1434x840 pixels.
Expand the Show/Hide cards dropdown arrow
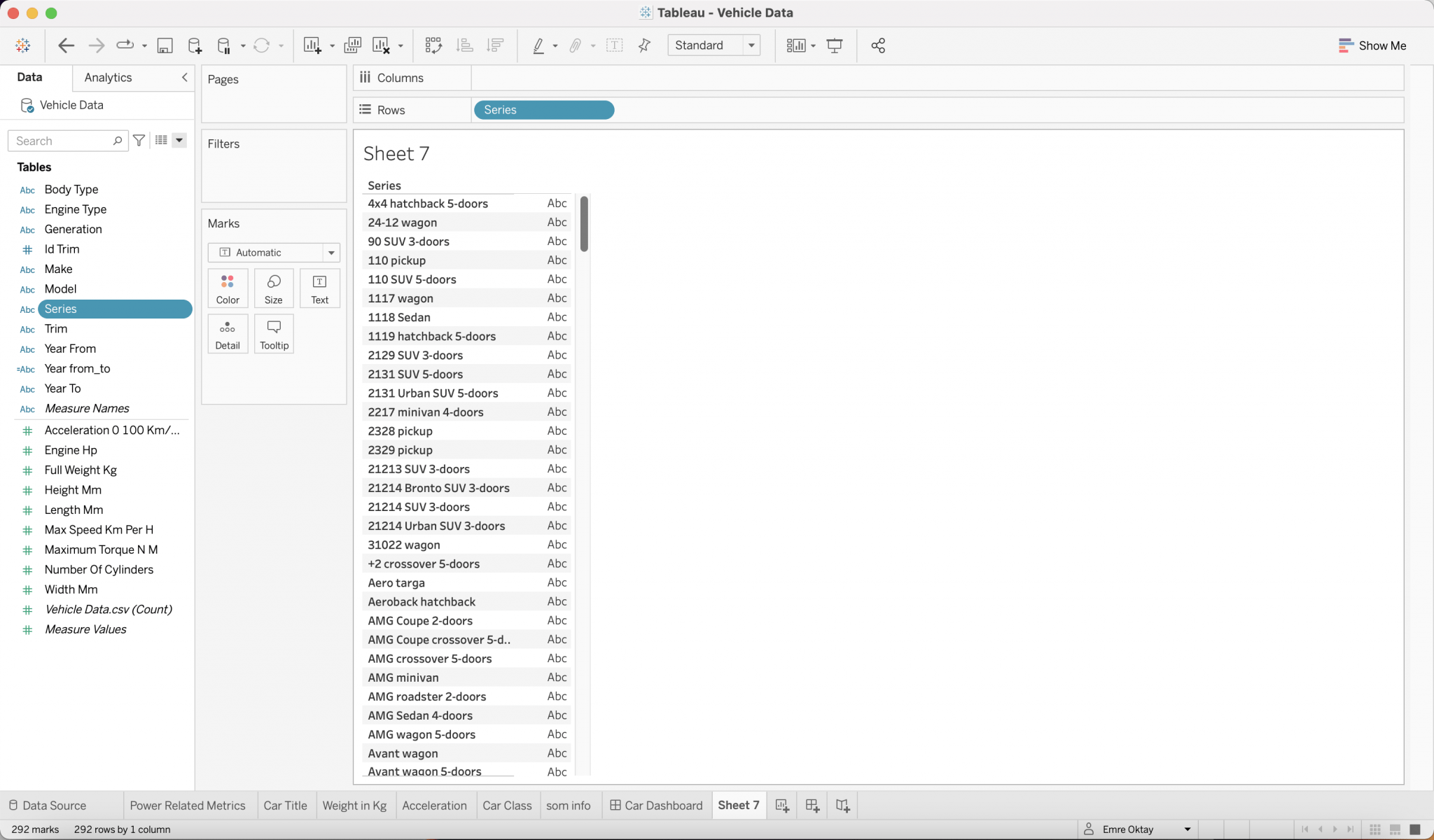click(813, 46)
